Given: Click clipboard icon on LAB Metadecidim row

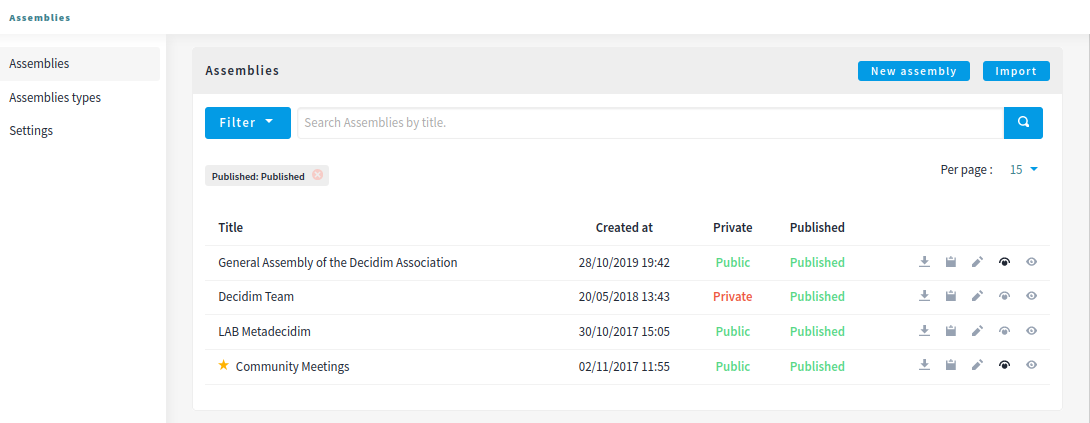Looking at the screenshot, I should click(x=951, y=331).
